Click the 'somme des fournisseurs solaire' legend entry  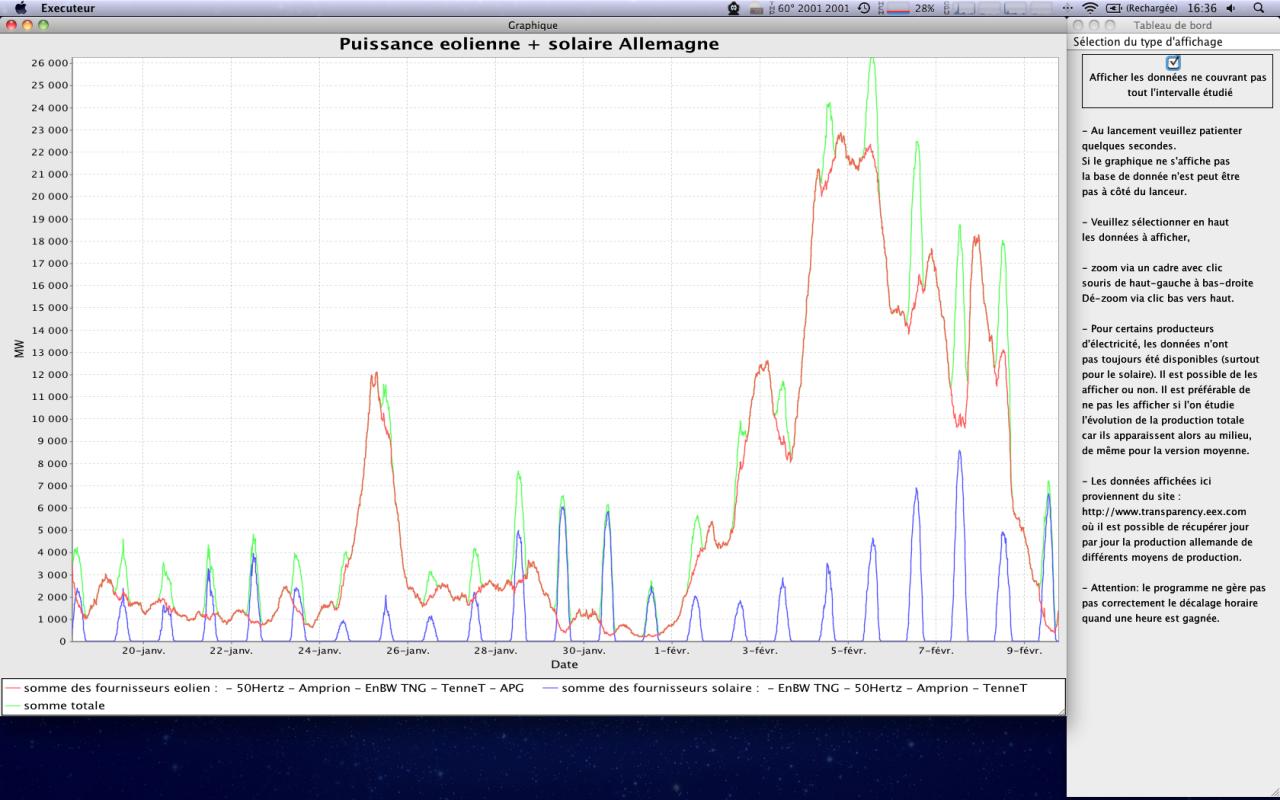785,688
